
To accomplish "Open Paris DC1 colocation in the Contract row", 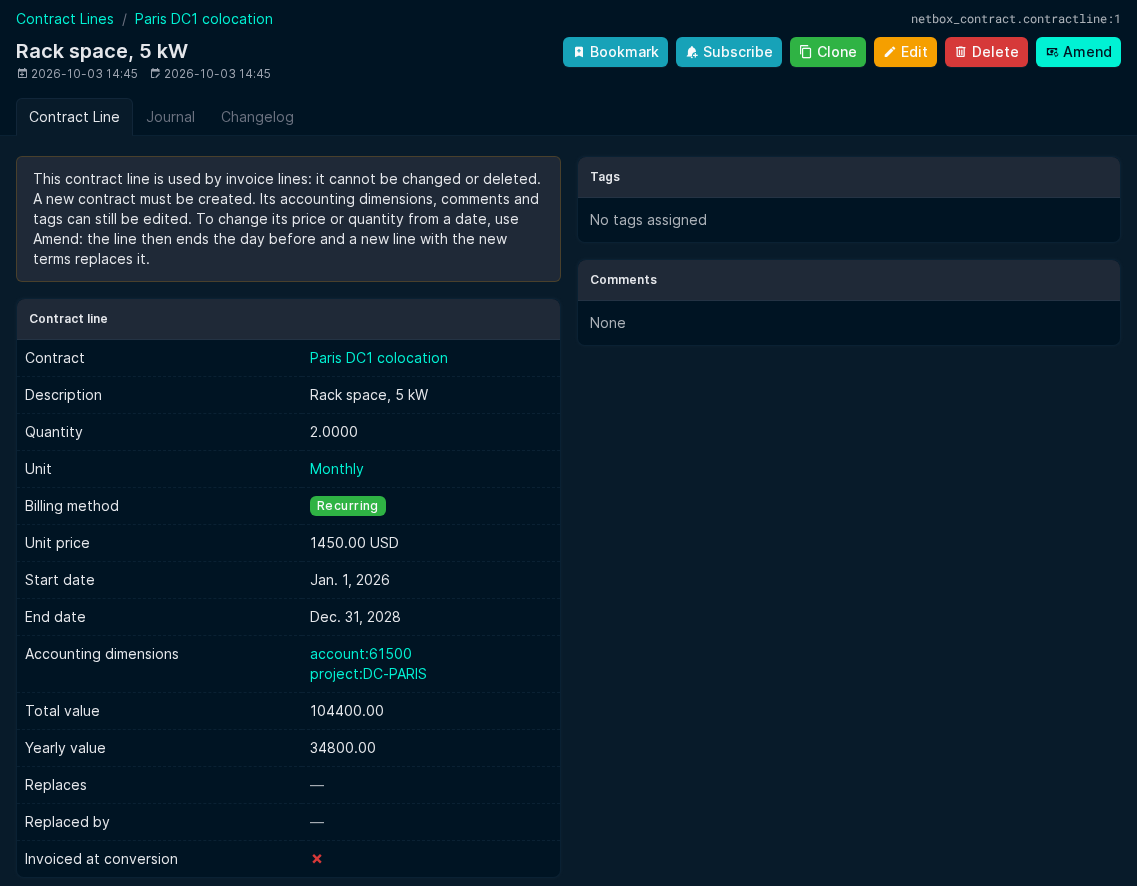I will 379,358.
